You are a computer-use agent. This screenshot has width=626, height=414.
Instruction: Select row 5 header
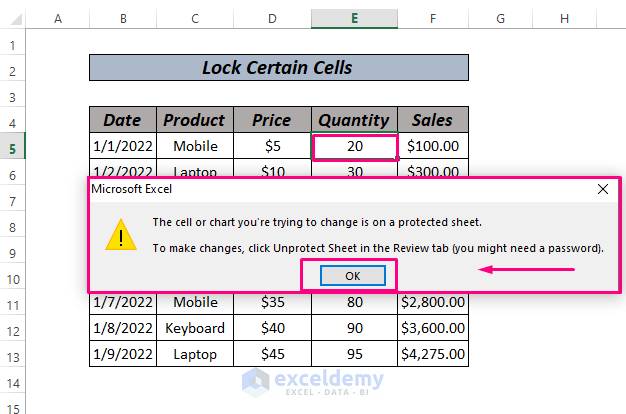point(13,146)
